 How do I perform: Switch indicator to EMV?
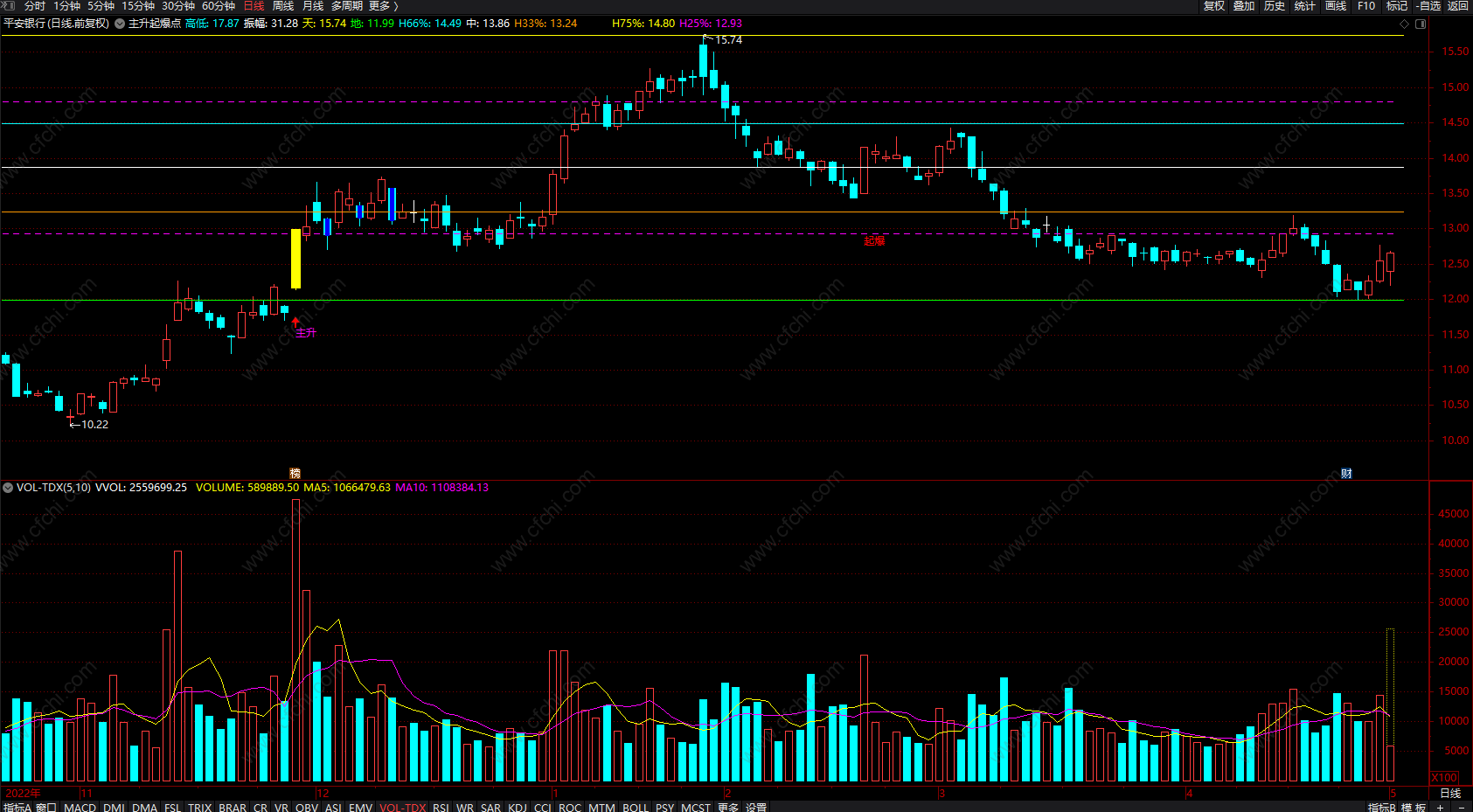click(361, 807)
